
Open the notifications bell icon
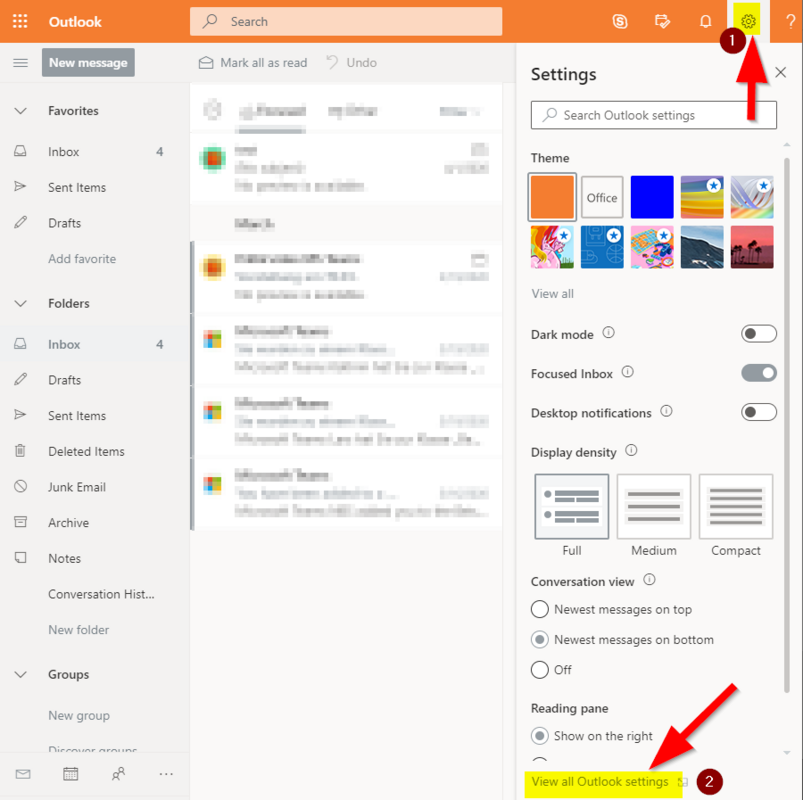pos(705,21)
